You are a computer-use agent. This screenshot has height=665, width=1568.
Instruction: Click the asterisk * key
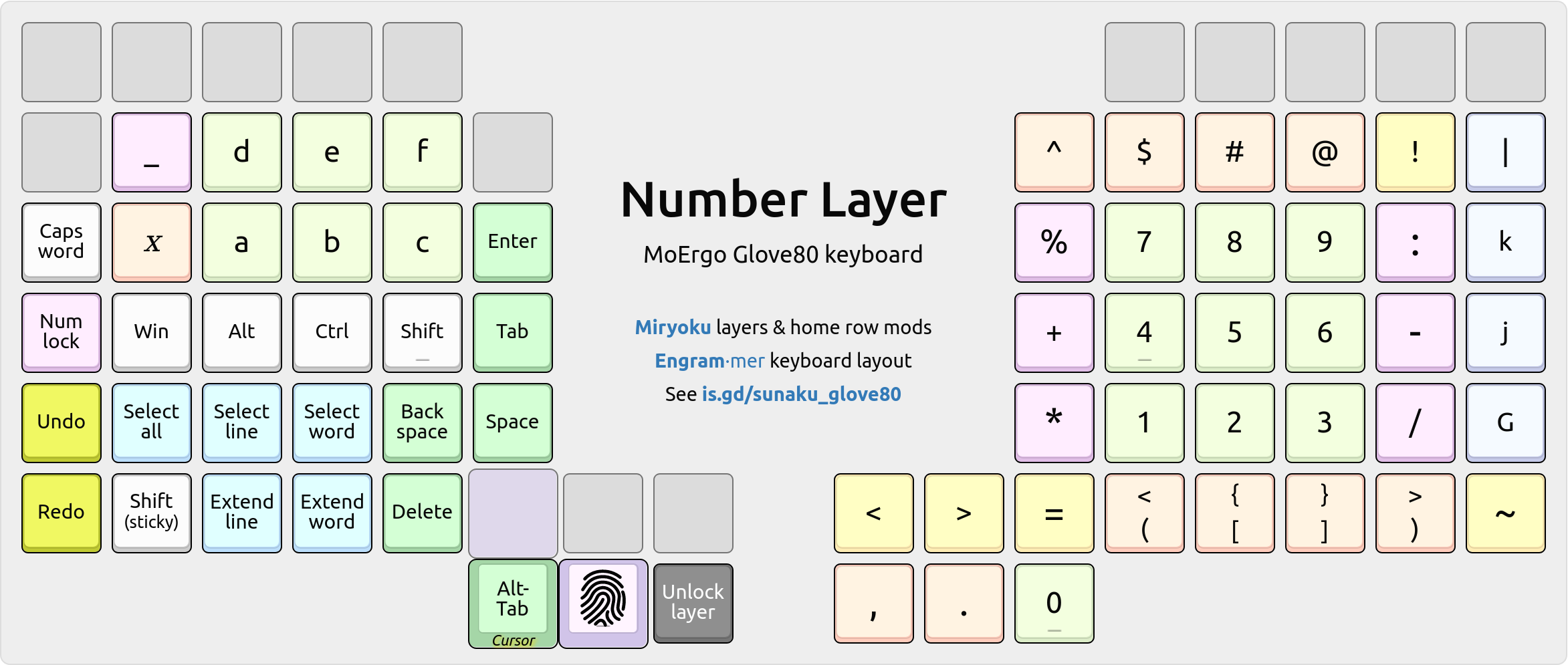pyautogui.click(x=1054, y=423)
